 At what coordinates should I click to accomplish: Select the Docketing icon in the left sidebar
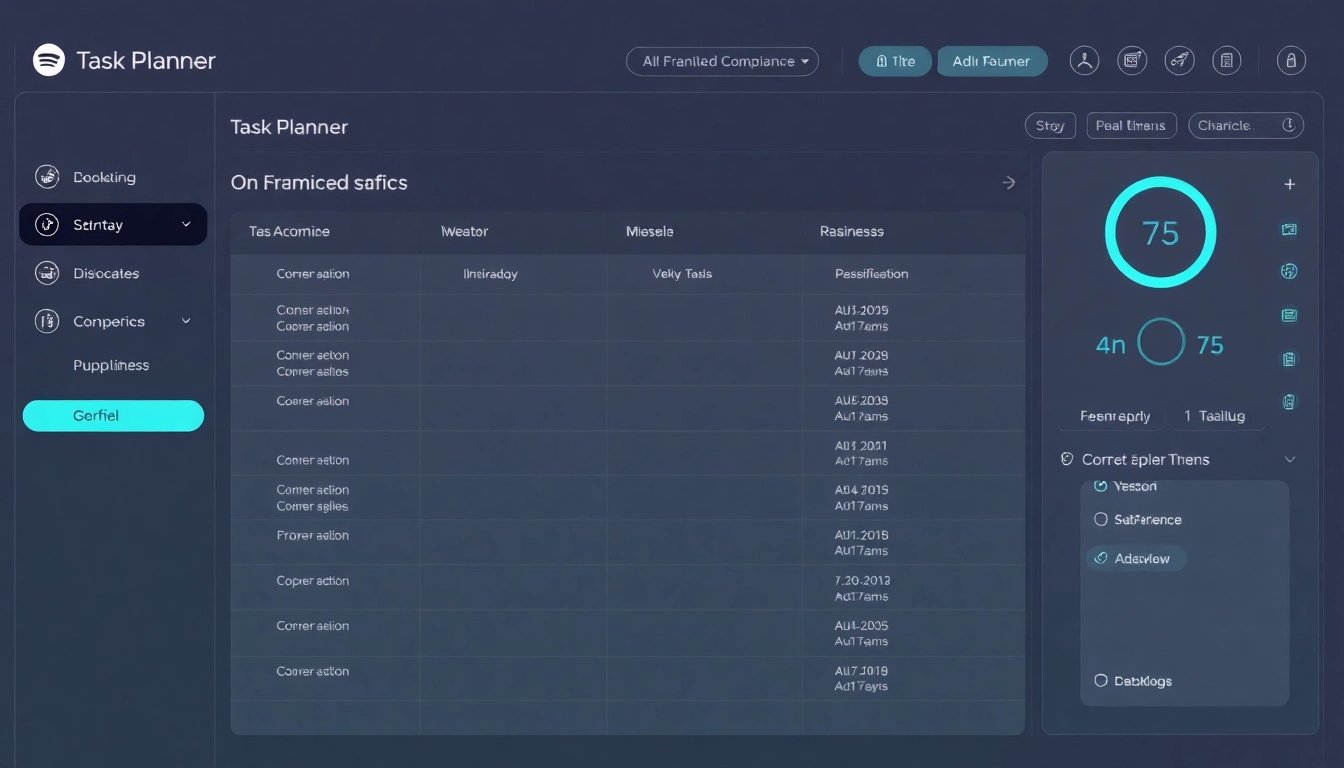click(47, 176)
